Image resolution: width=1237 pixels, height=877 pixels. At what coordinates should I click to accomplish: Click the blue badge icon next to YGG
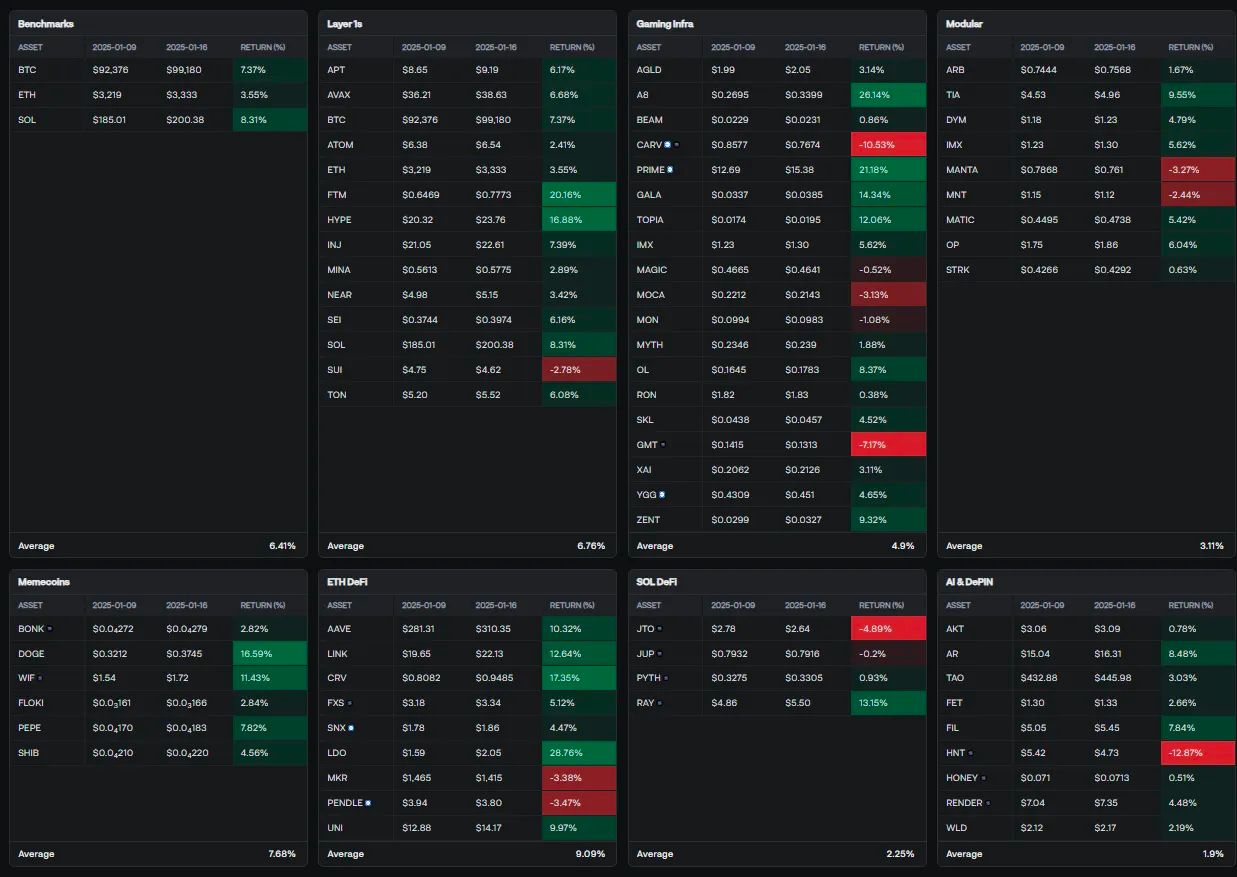(662, 495)
